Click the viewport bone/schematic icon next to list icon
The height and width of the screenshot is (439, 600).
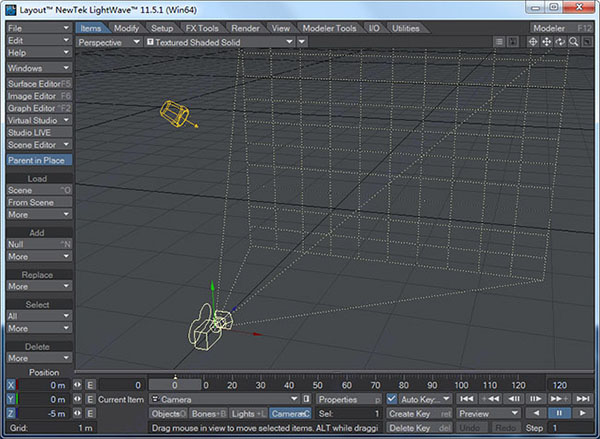[x=513, y=42]
